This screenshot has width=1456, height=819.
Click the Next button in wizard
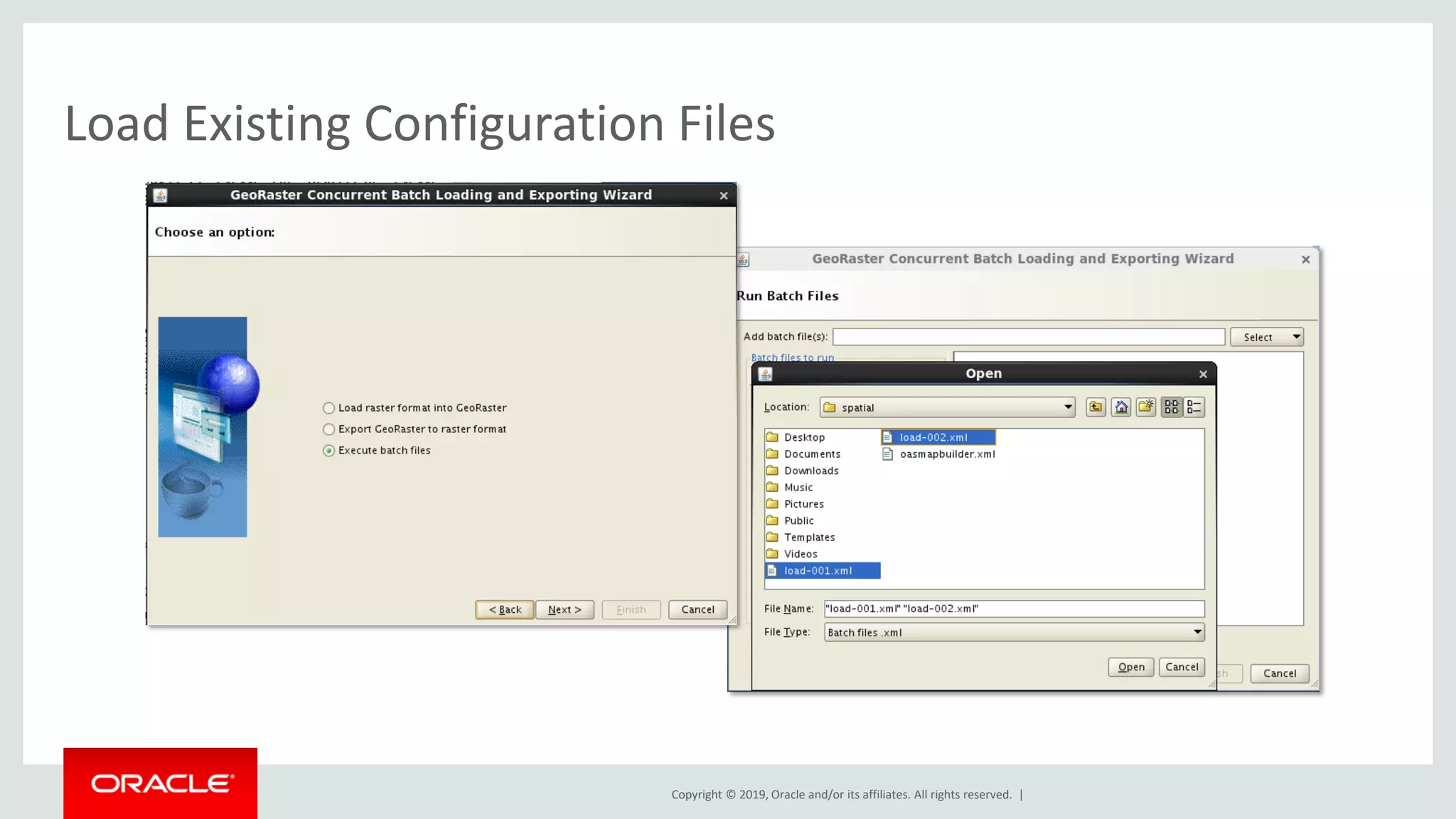pyautogui.click(x=564, y=610)
